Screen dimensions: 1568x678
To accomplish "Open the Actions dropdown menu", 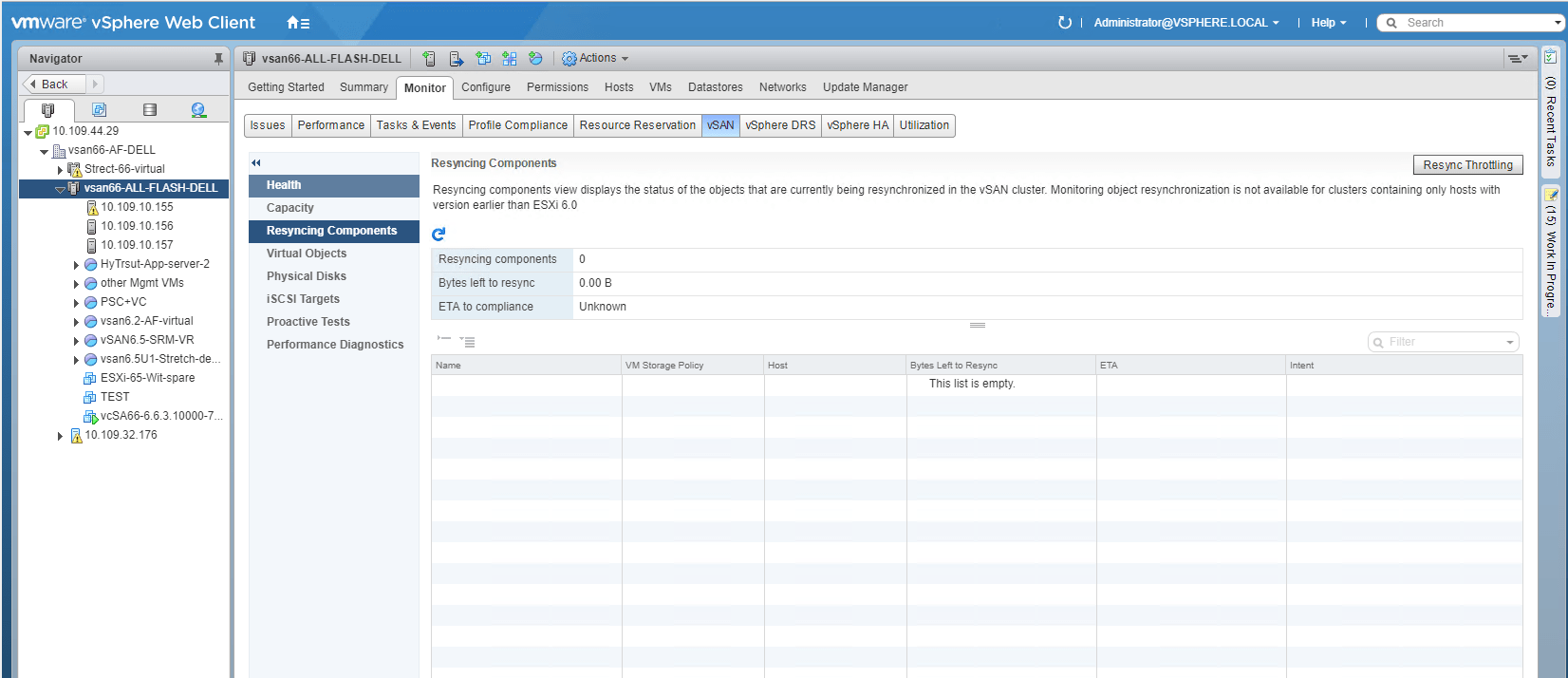I will (595, 59).
